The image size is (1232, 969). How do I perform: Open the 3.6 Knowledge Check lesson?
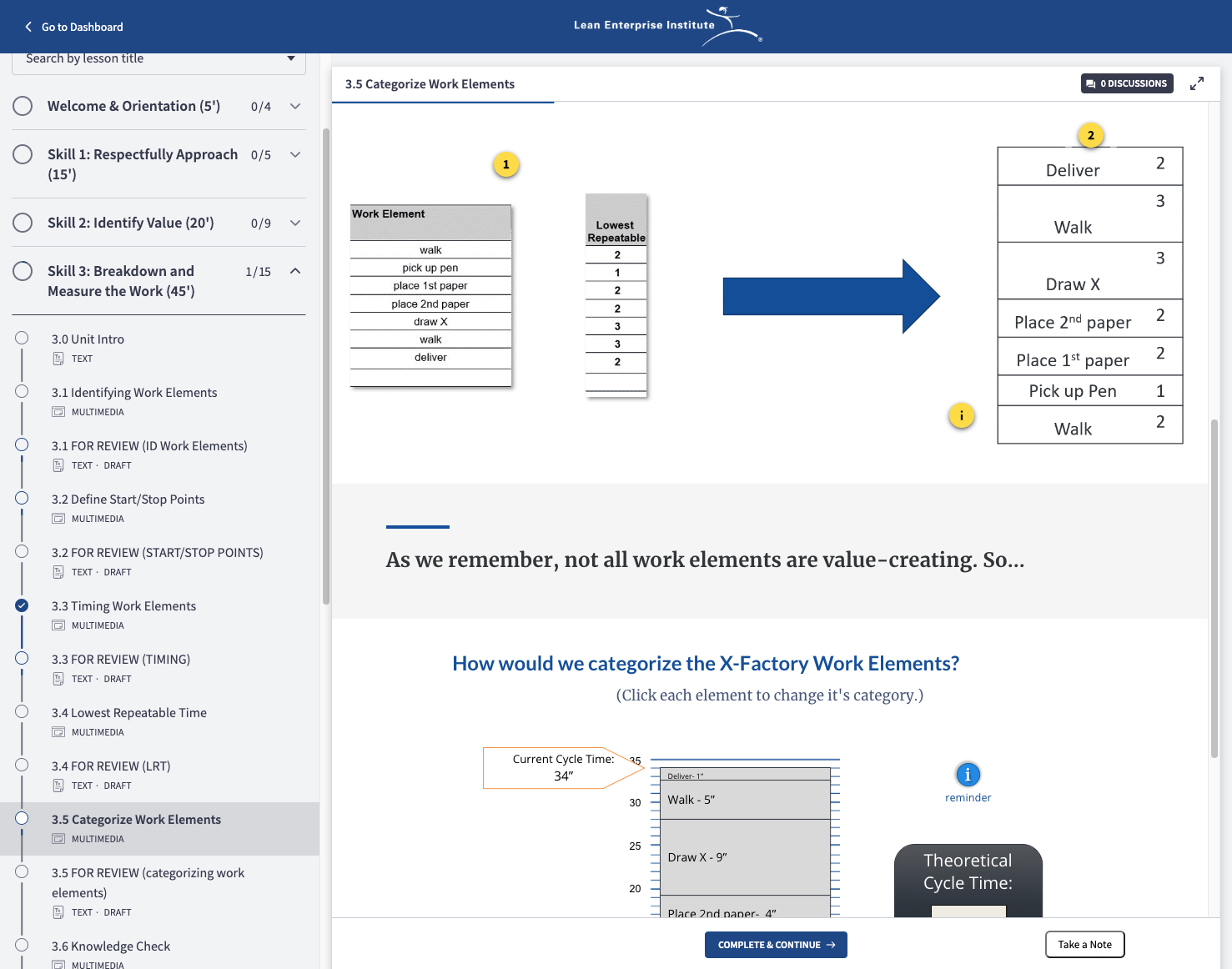[x=111, y=946]
